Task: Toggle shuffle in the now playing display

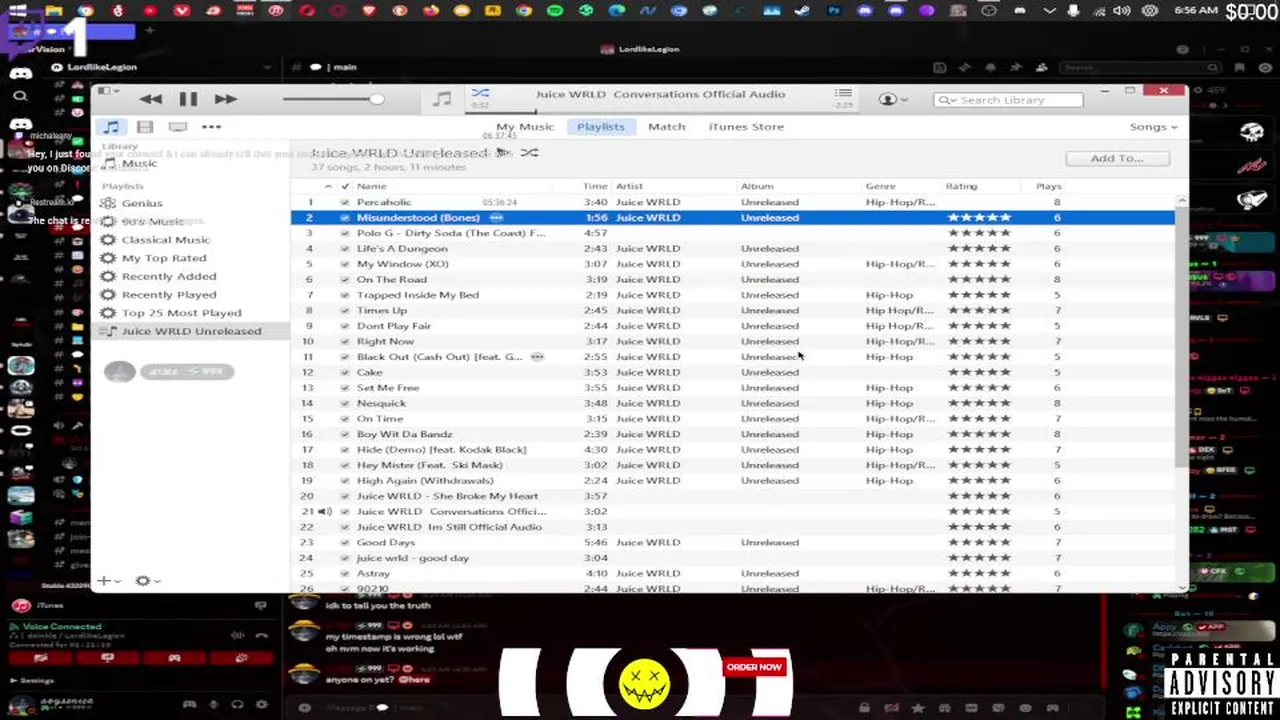Action: point(481,93)
